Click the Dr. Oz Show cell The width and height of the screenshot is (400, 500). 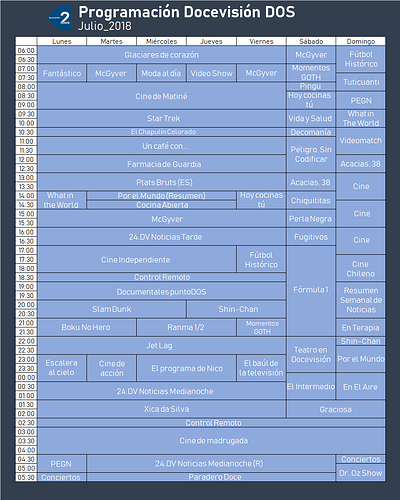(x=361, y=473)
